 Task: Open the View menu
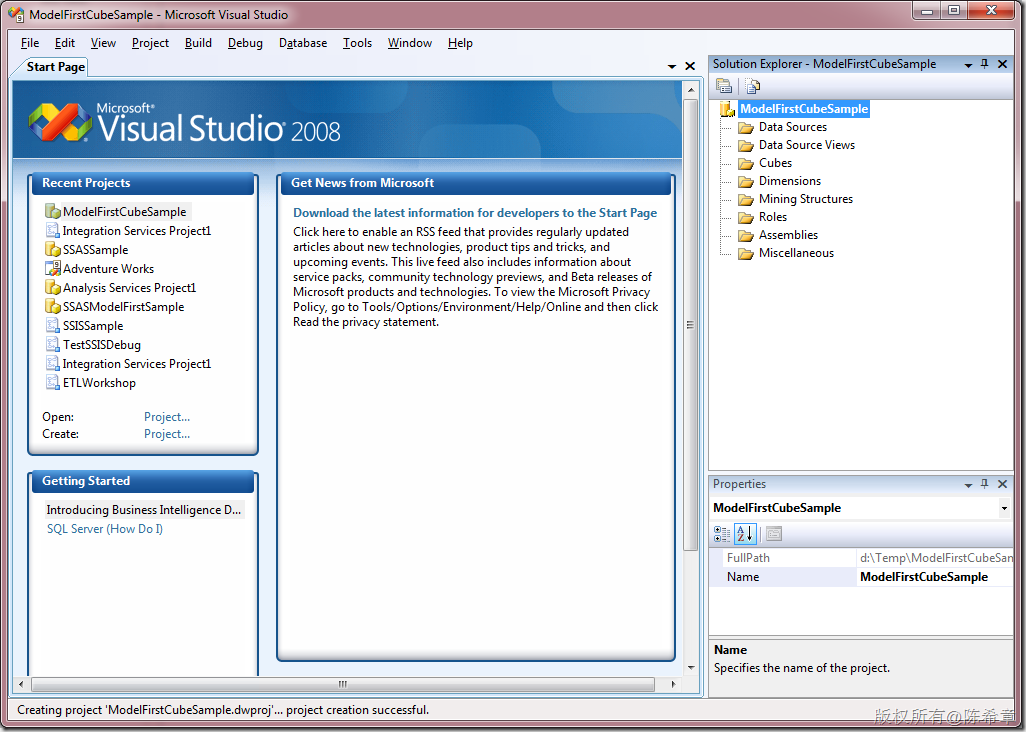[x=103, y=43]
